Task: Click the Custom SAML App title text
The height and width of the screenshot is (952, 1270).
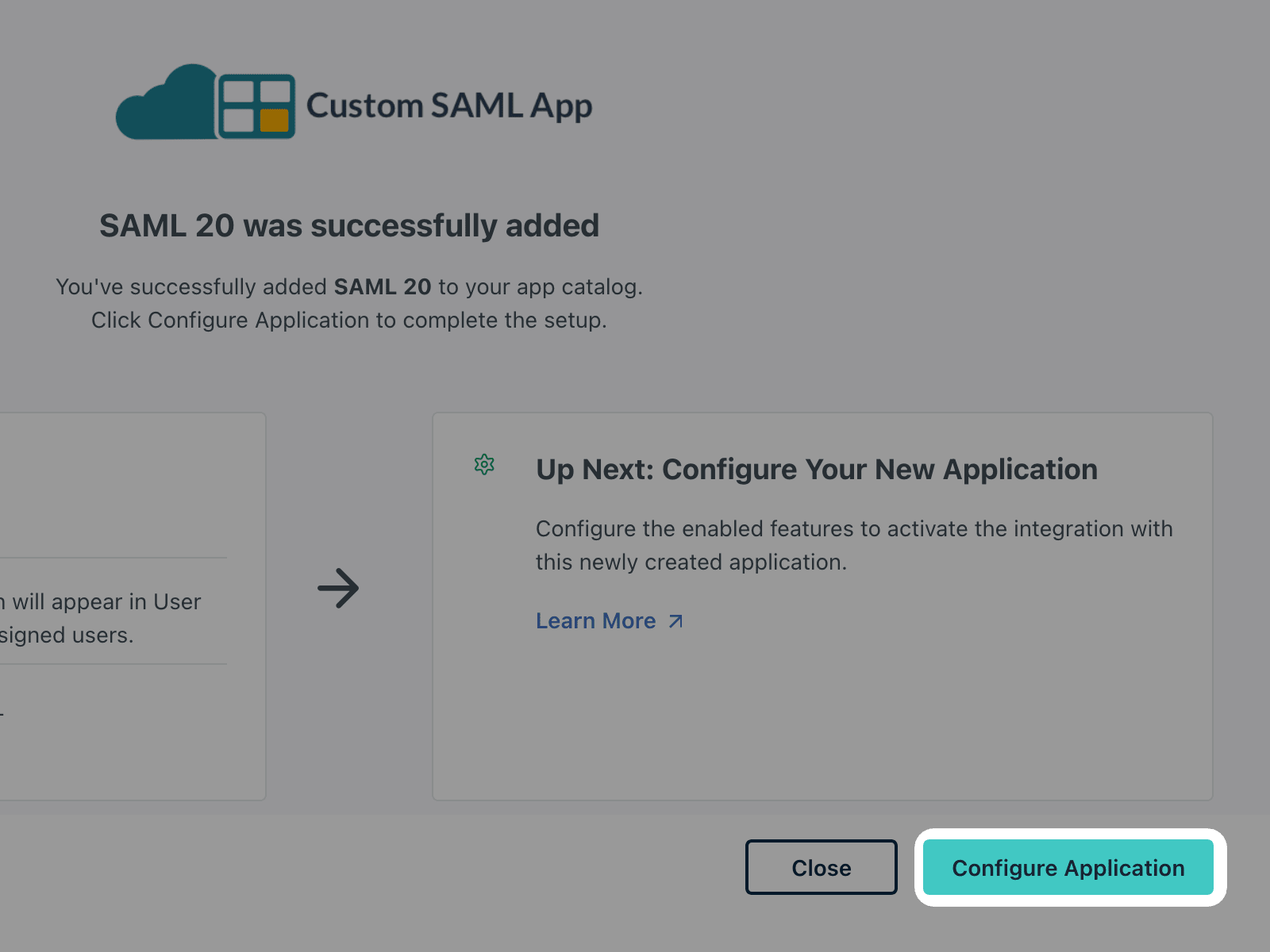Action: (x=449, y=106)
